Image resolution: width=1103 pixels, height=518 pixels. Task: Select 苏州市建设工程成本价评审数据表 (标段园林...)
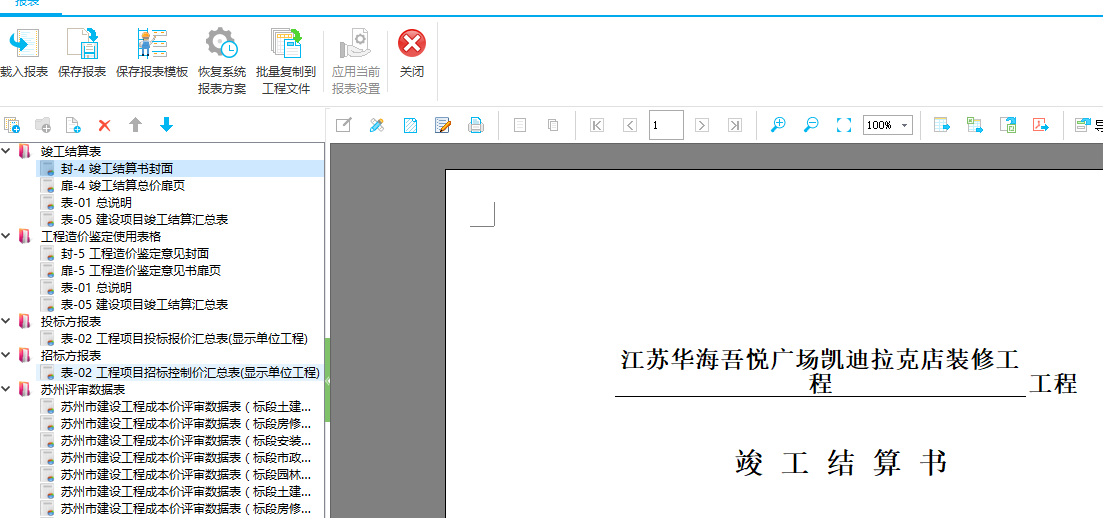(186, 474)
